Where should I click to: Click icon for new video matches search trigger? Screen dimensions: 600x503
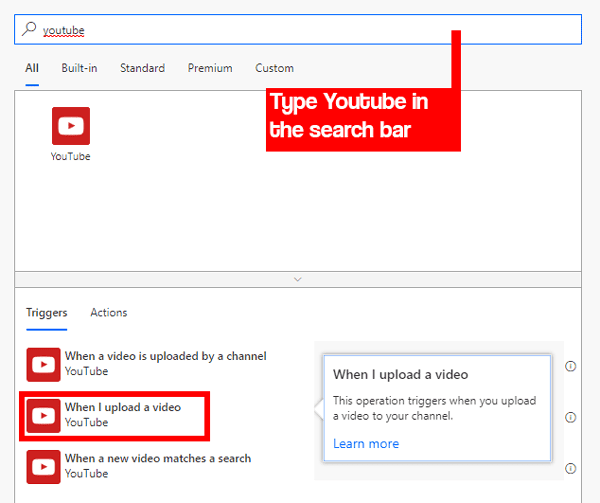coord(43,467)
